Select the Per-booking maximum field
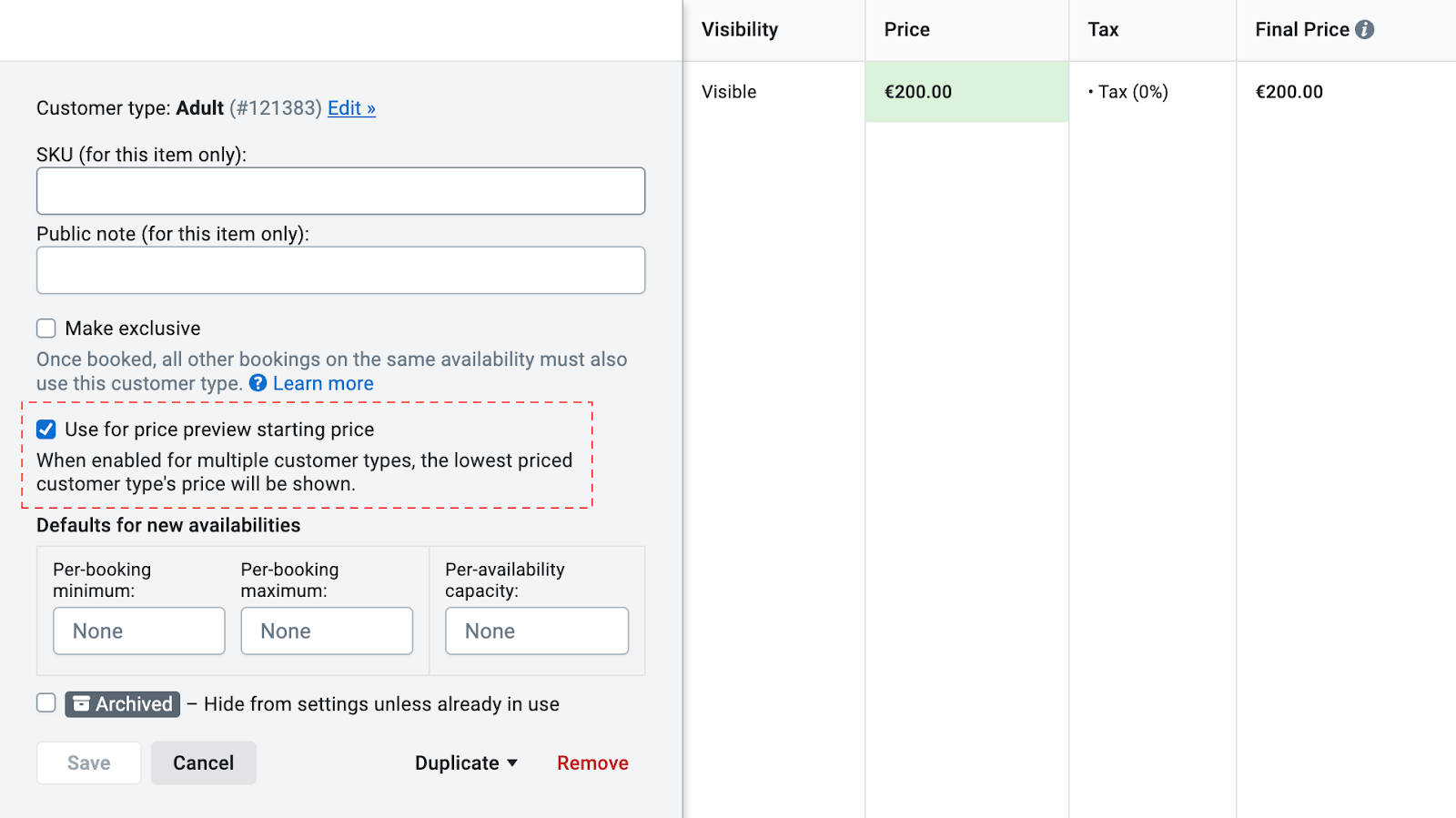 (327, 631)
